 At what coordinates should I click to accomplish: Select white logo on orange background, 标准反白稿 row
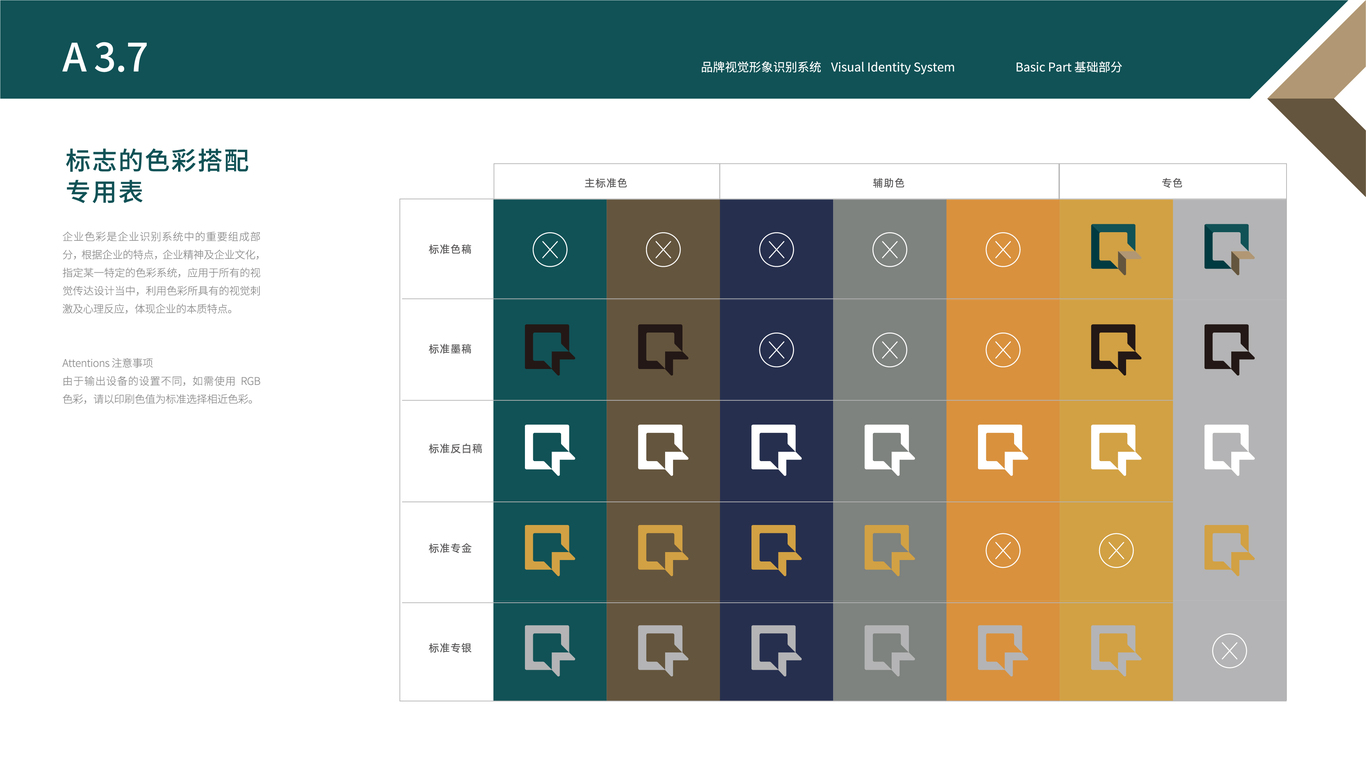click(1003, 449)
